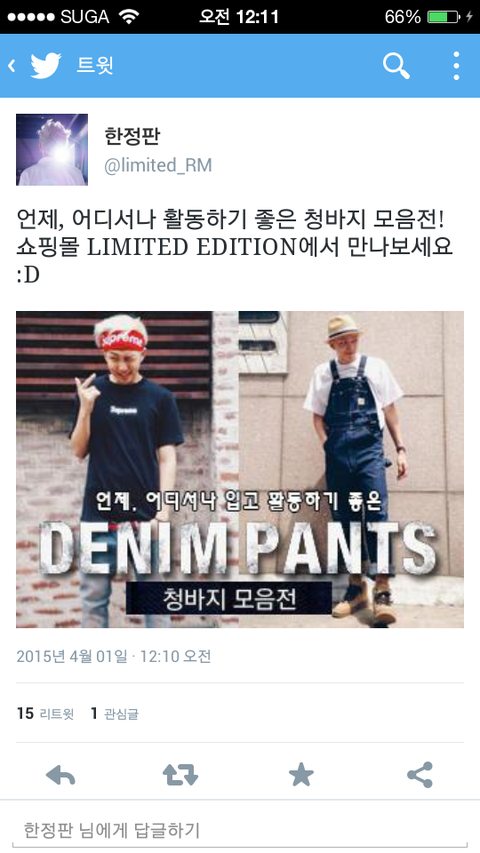Open the 한정판 profile picture
The width and height of the screenshot is (480, 853).
52,150
